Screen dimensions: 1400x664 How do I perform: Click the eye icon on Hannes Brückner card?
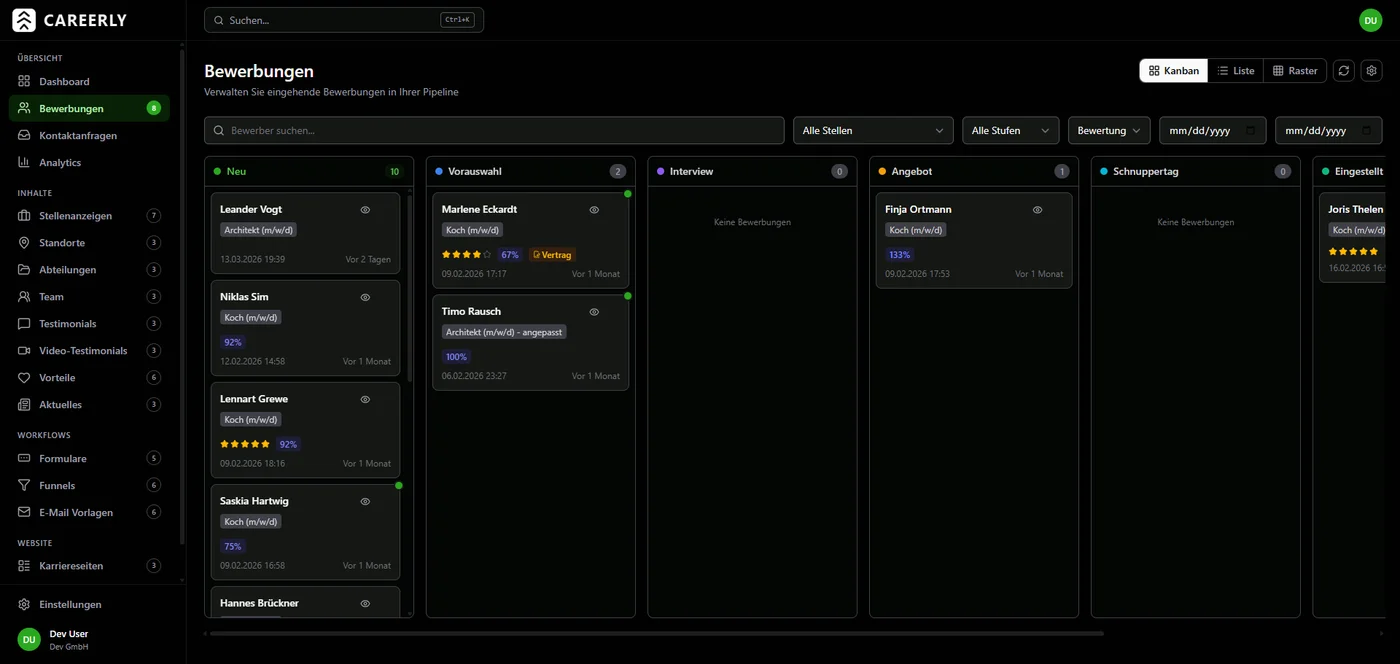(x=365, y=603)
